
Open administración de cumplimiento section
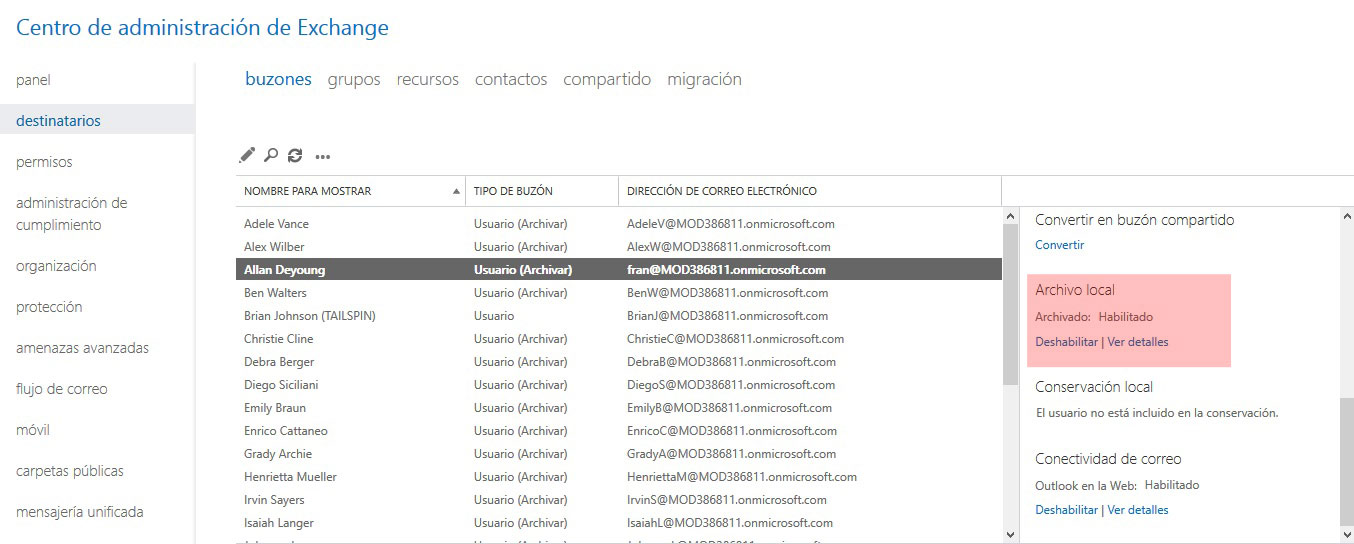point(72,214)
